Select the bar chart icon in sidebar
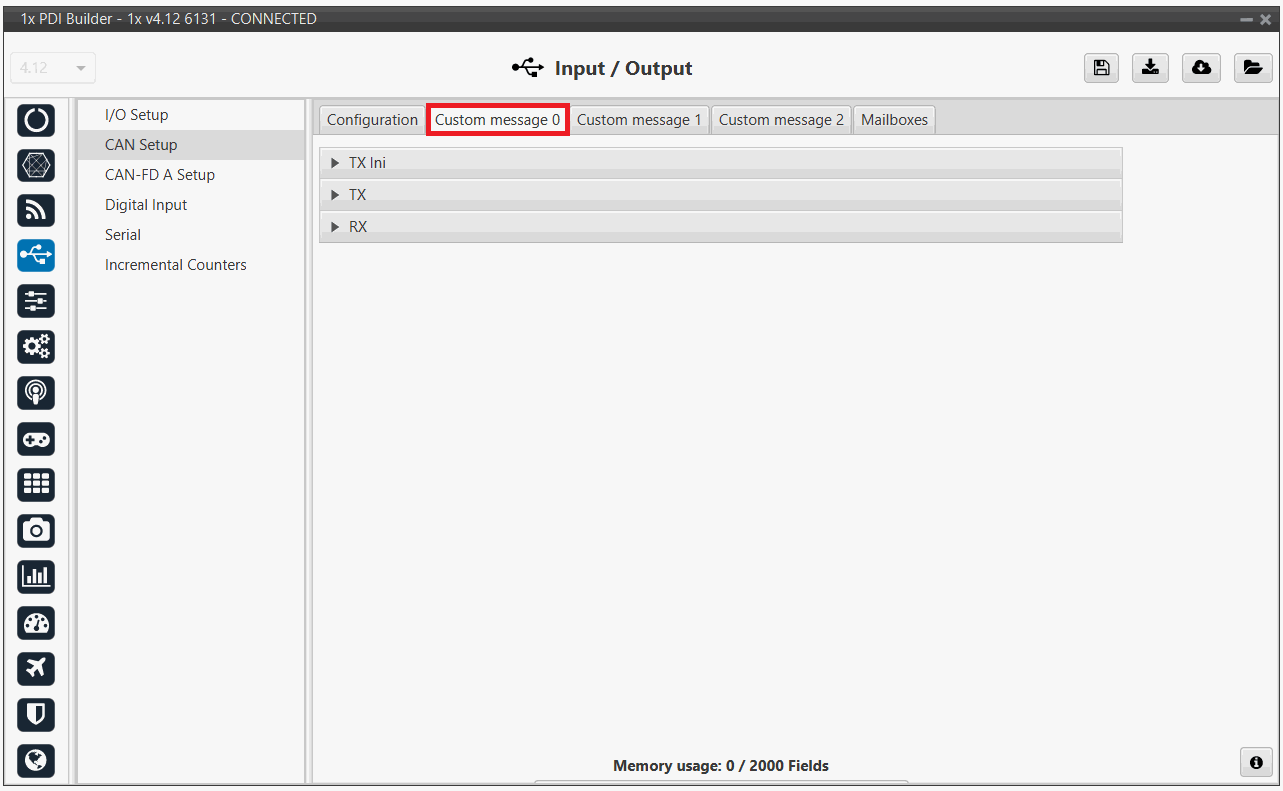This screenshot has height=791, width=1283. point(36,576)
